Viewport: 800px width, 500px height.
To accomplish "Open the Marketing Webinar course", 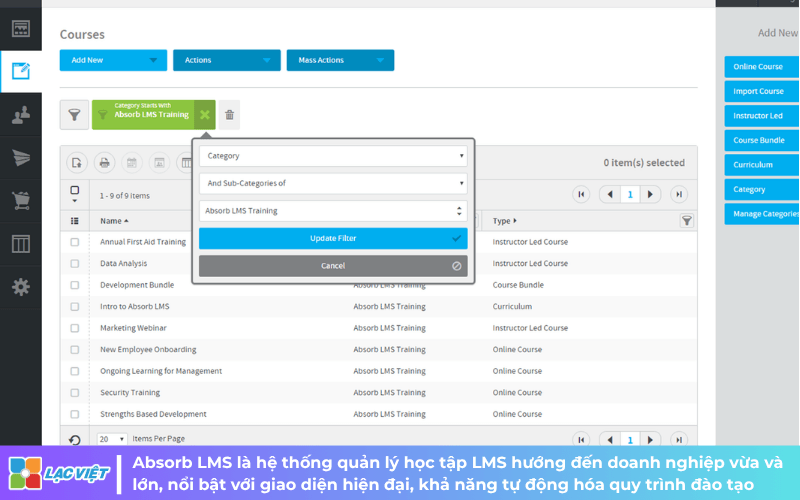I will pos(133,328).
